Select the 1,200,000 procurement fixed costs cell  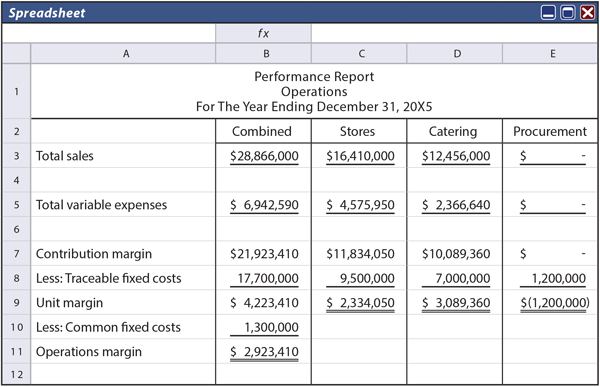[550, 278]
